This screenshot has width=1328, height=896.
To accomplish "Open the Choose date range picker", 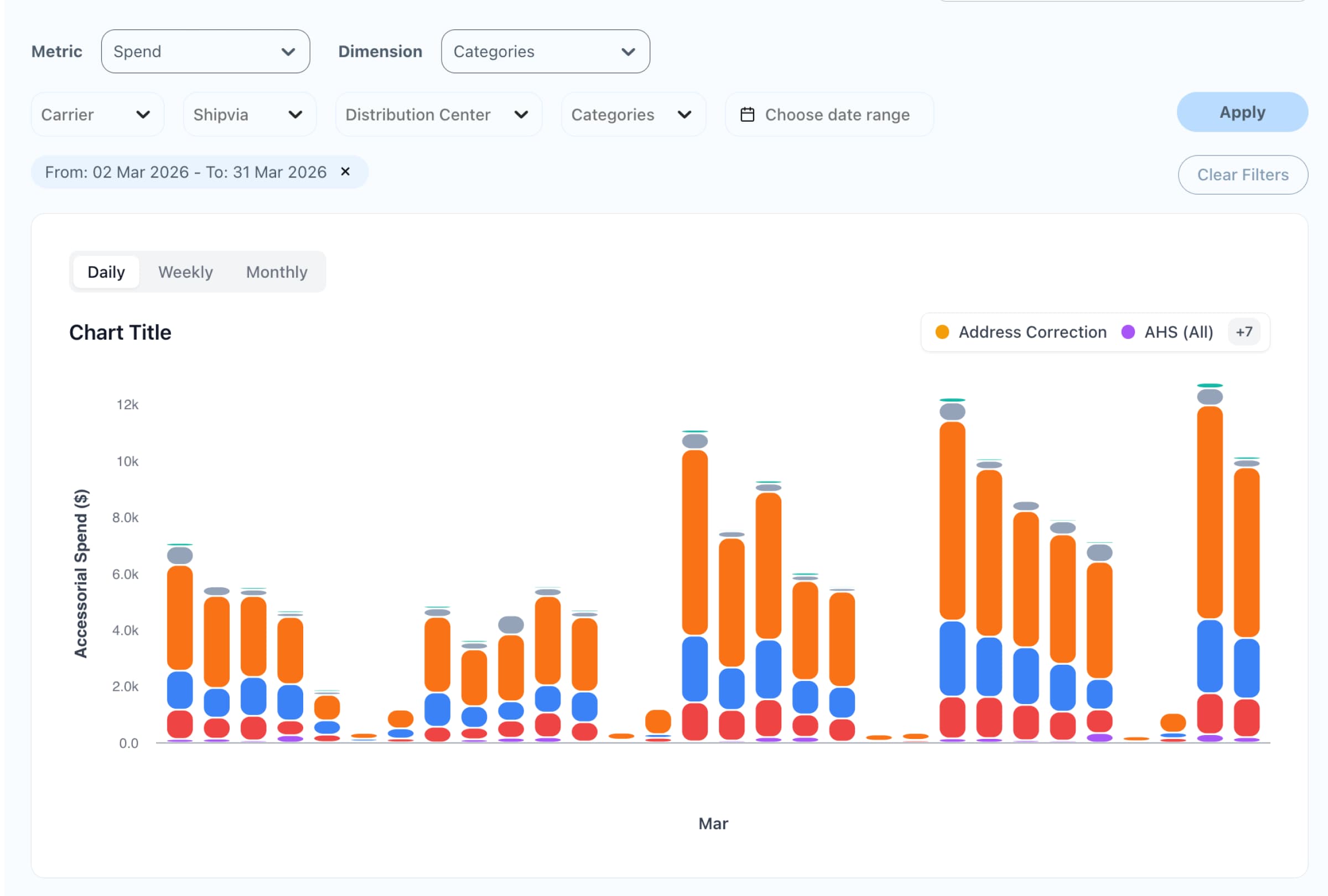I will [x=829, y=115].
